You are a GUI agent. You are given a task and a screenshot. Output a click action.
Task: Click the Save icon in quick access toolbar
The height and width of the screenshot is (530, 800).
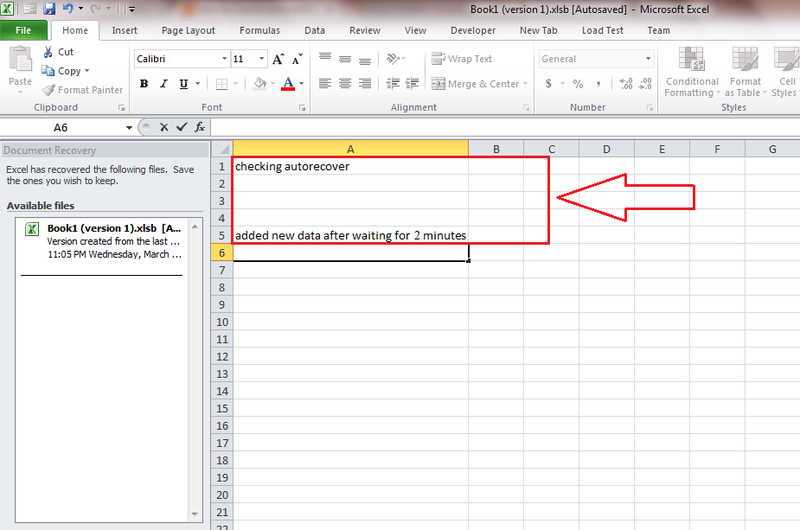[49, 9]
